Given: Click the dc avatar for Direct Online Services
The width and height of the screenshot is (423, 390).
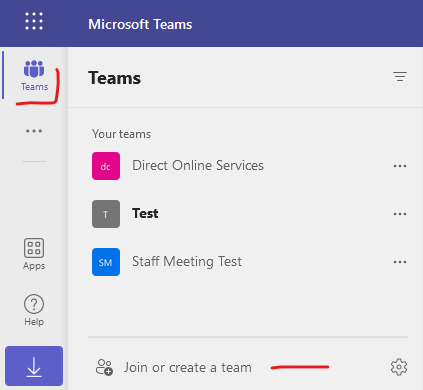Looking at the screenshot, I should 106,166.
